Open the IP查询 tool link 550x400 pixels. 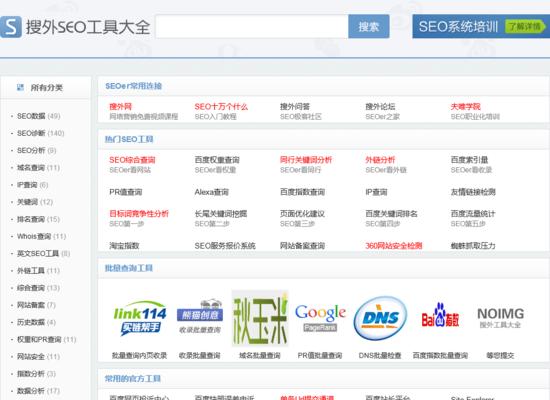coord(376,192)
